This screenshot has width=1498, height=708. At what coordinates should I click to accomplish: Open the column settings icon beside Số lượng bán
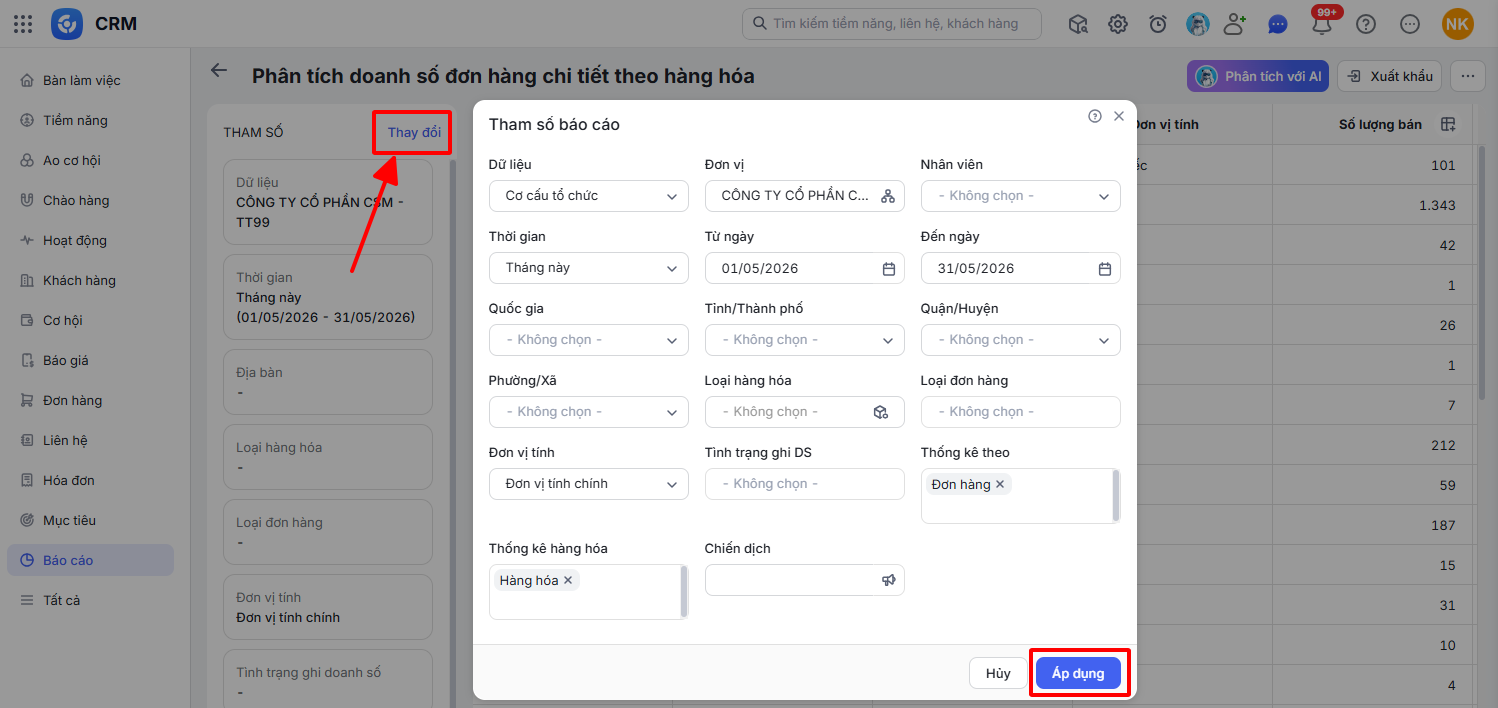click(x=1448, y=125)
